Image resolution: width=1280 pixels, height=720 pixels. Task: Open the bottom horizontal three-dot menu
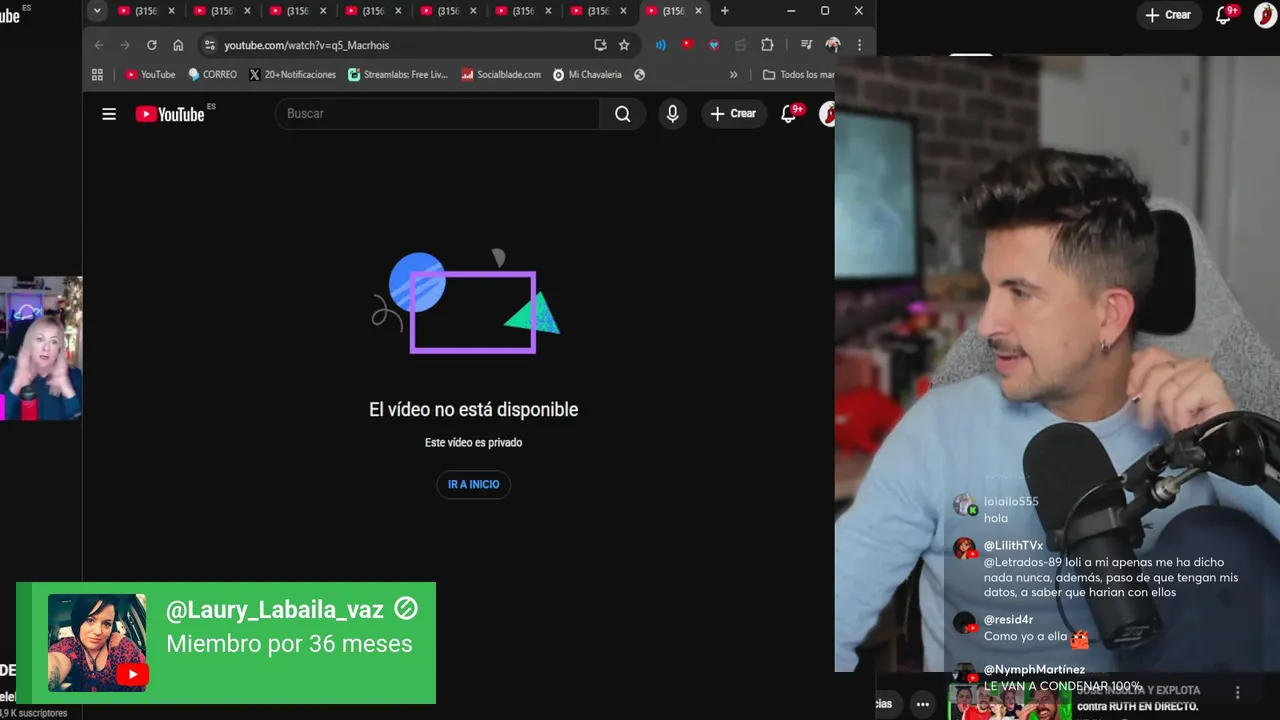click(x=923, y=704)
